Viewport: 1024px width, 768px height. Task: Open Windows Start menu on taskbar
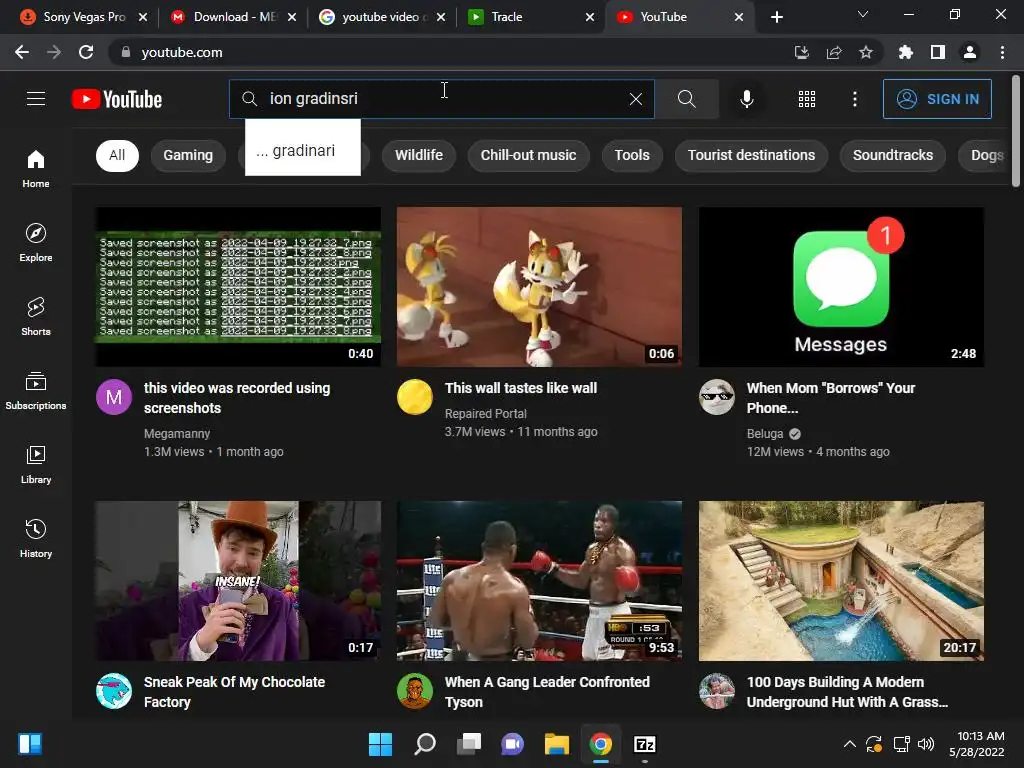tap(380, 744)
